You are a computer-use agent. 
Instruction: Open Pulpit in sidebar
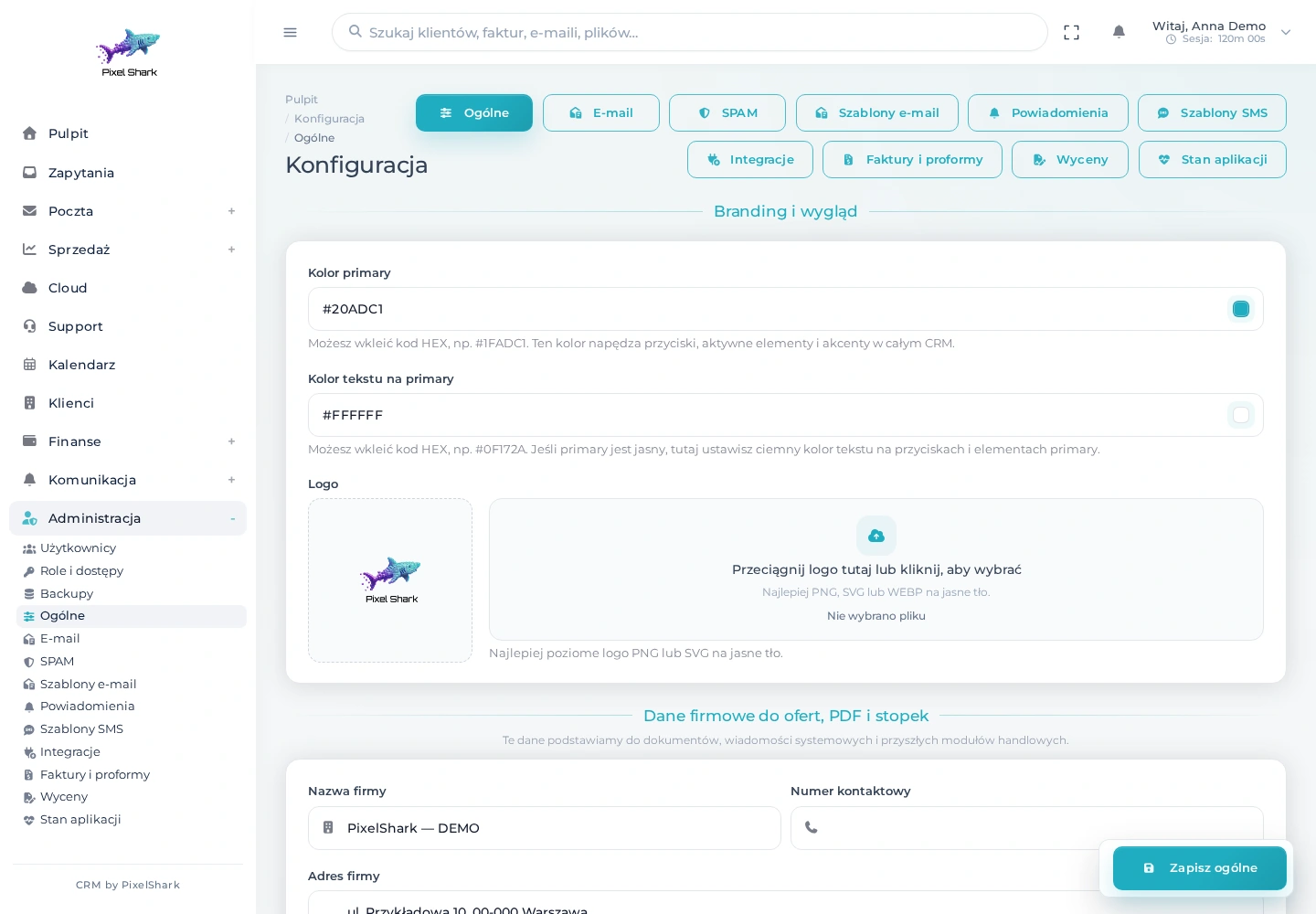coord(128,133)
